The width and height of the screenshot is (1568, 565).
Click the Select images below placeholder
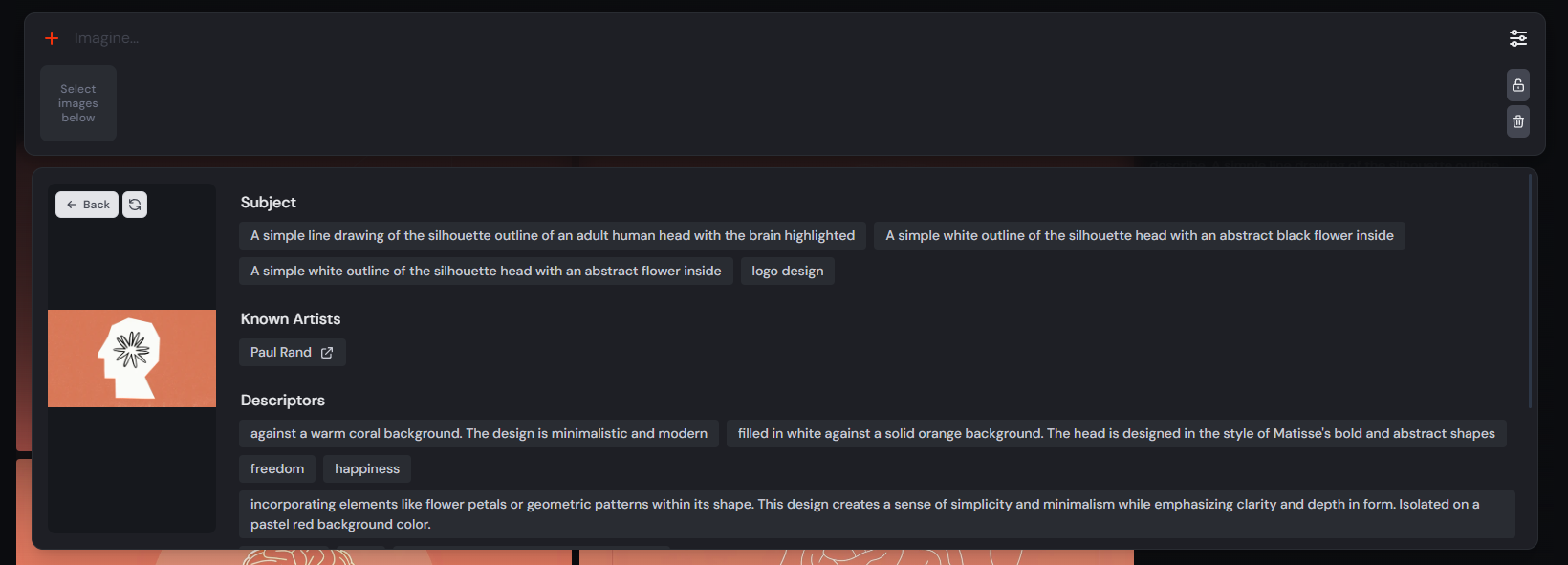point(78,103)
